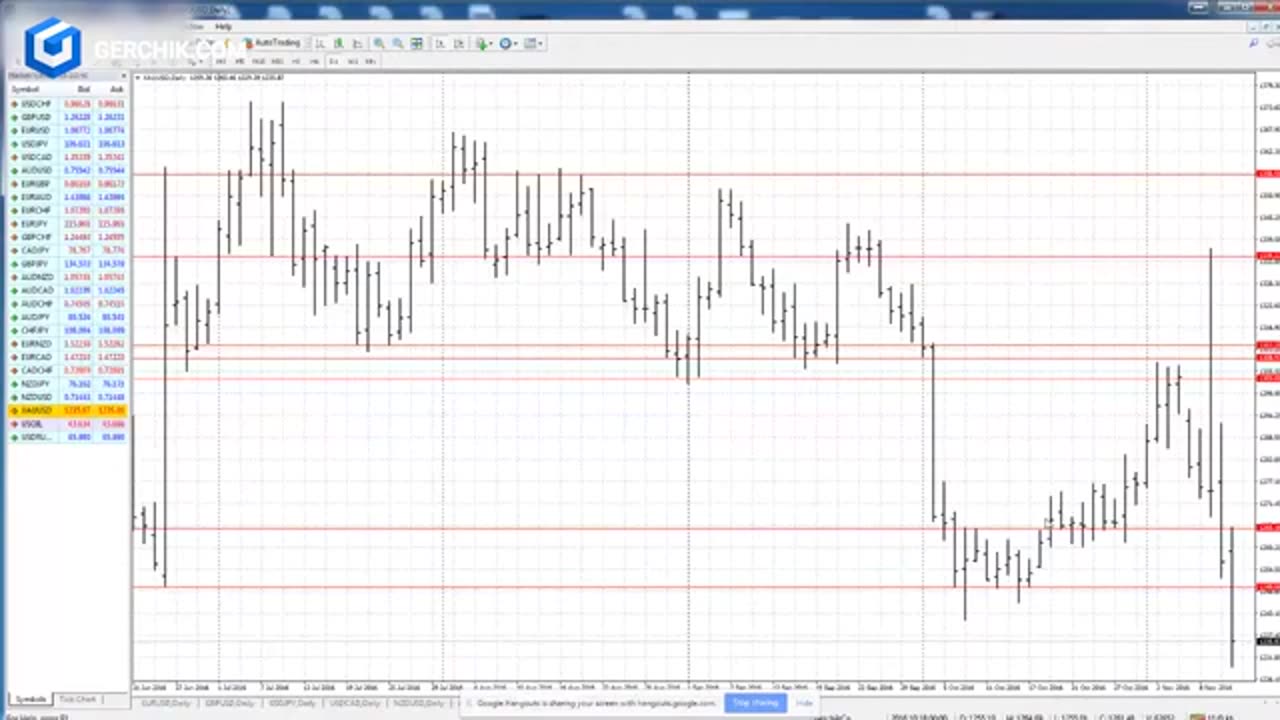1280x720 pixels.
Task: Select USDCAD in Market Watch
Action: [x=67, y=157]
